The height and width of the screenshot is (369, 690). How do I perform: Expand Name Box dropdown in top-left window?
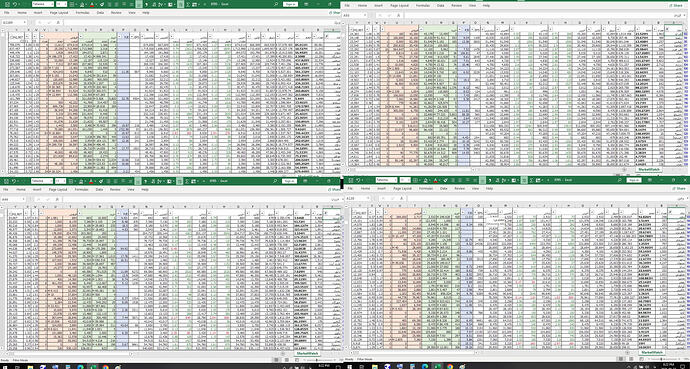coord(25,22)
